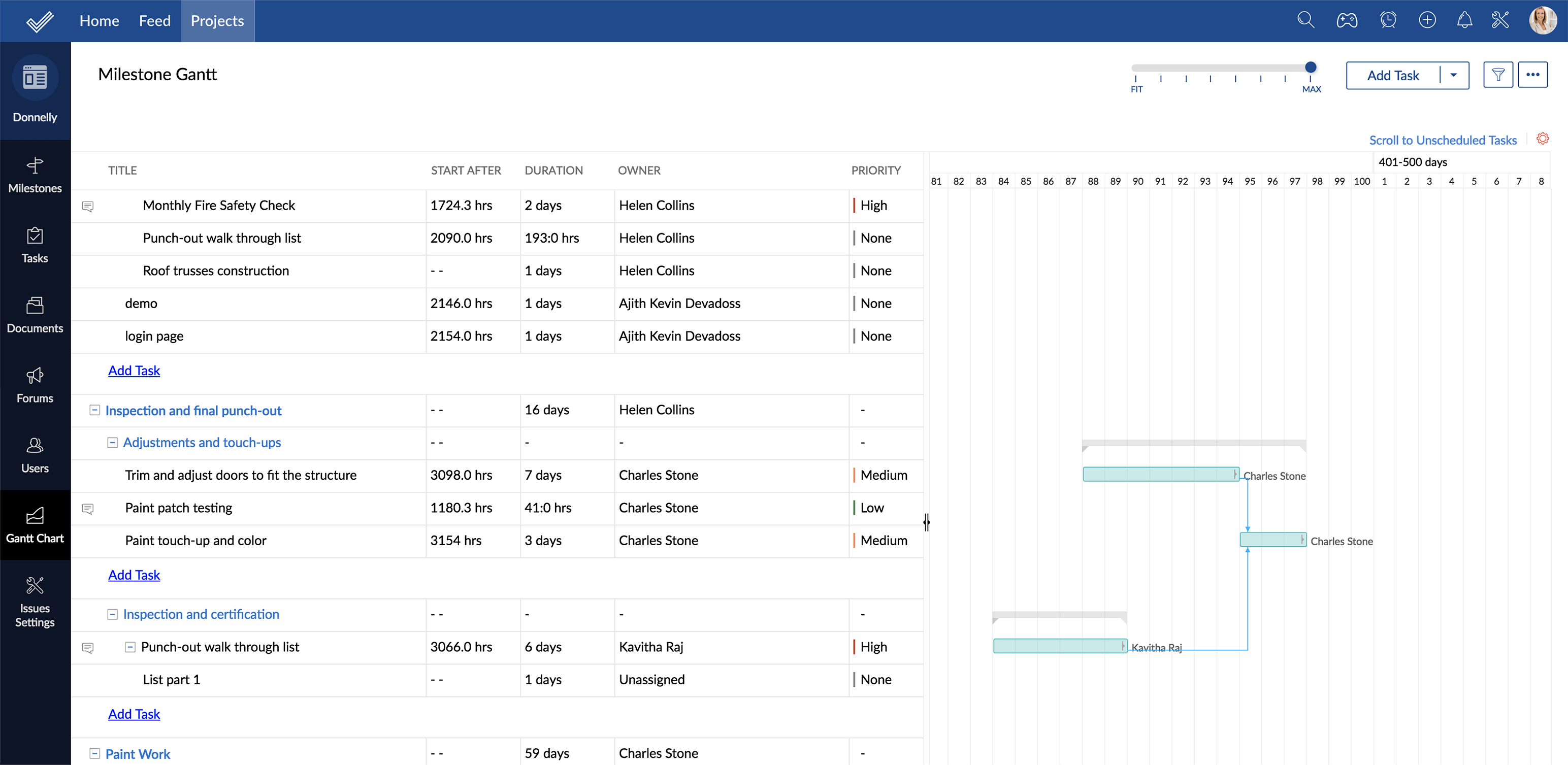This screenshot has height=765, width=1568.
Task: Open the game controller icon in header
Action: (1347, 20)
